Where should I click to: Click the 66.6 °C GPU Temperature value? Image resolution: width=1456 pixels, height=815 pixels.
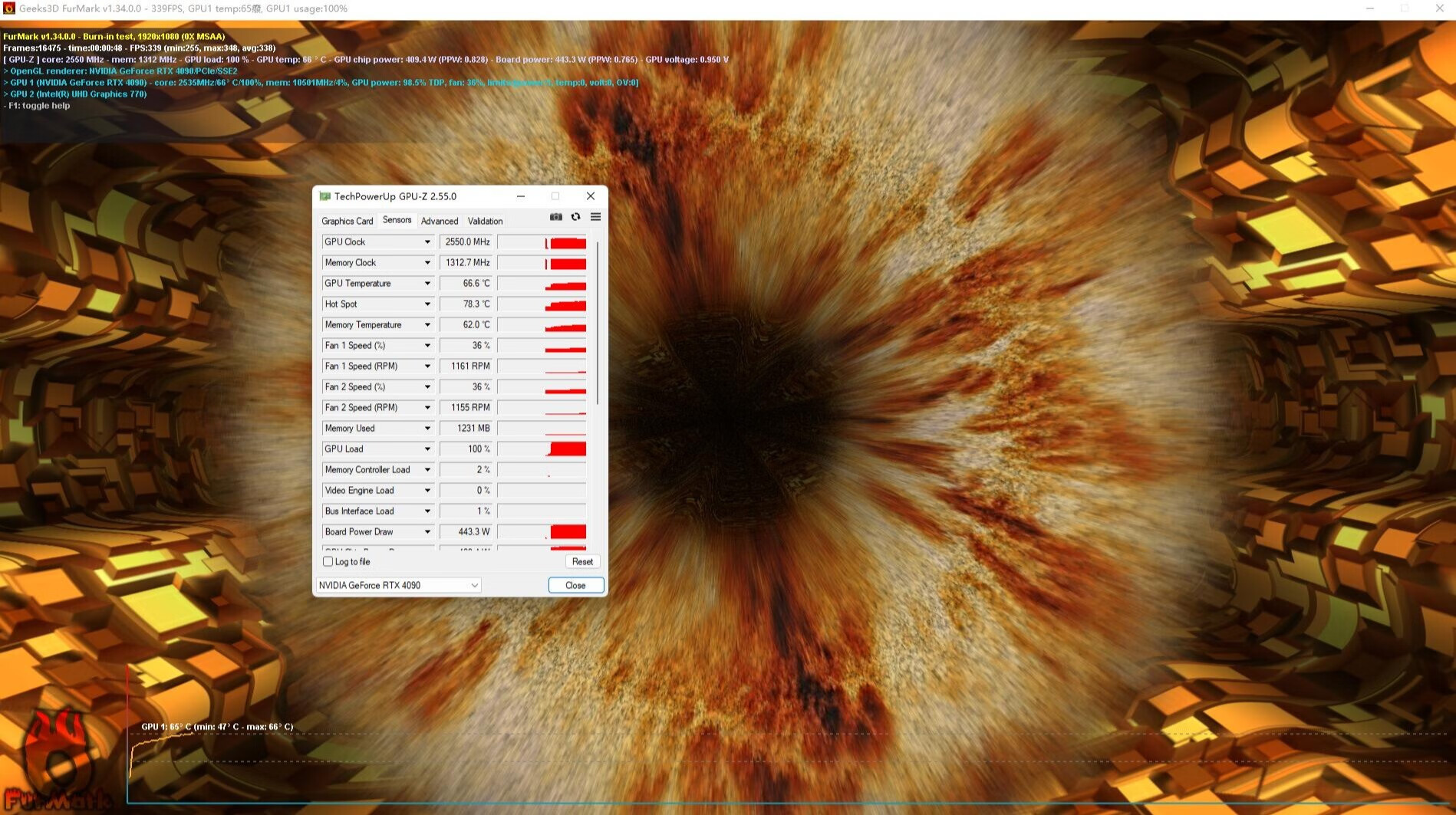(466, 284)
